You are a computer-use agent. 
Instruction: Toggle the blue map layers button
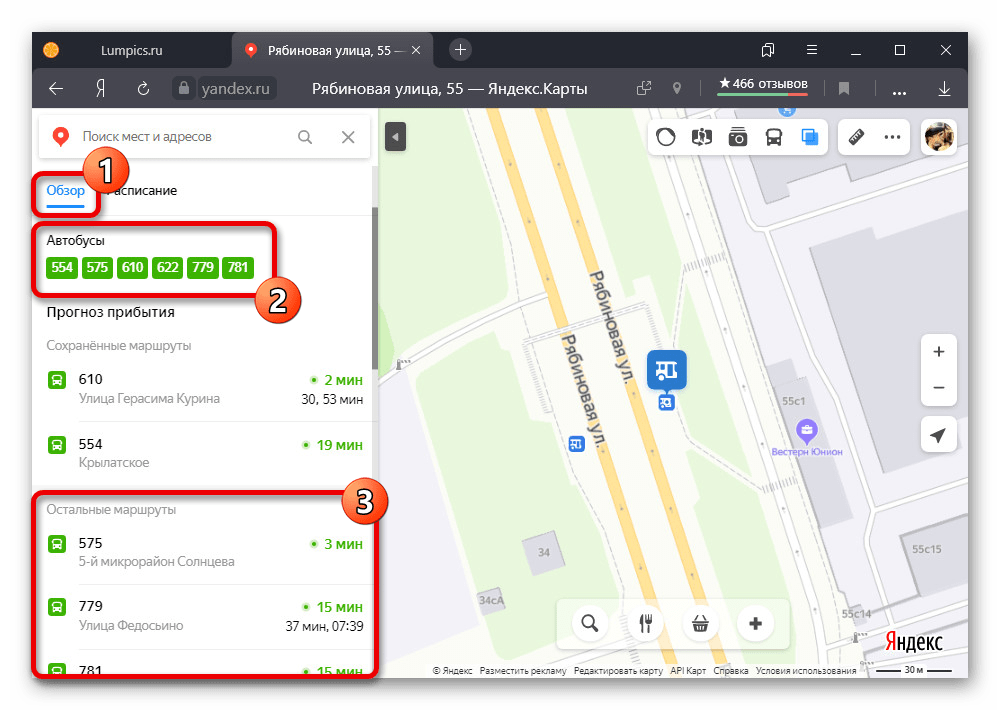(809, 137)
